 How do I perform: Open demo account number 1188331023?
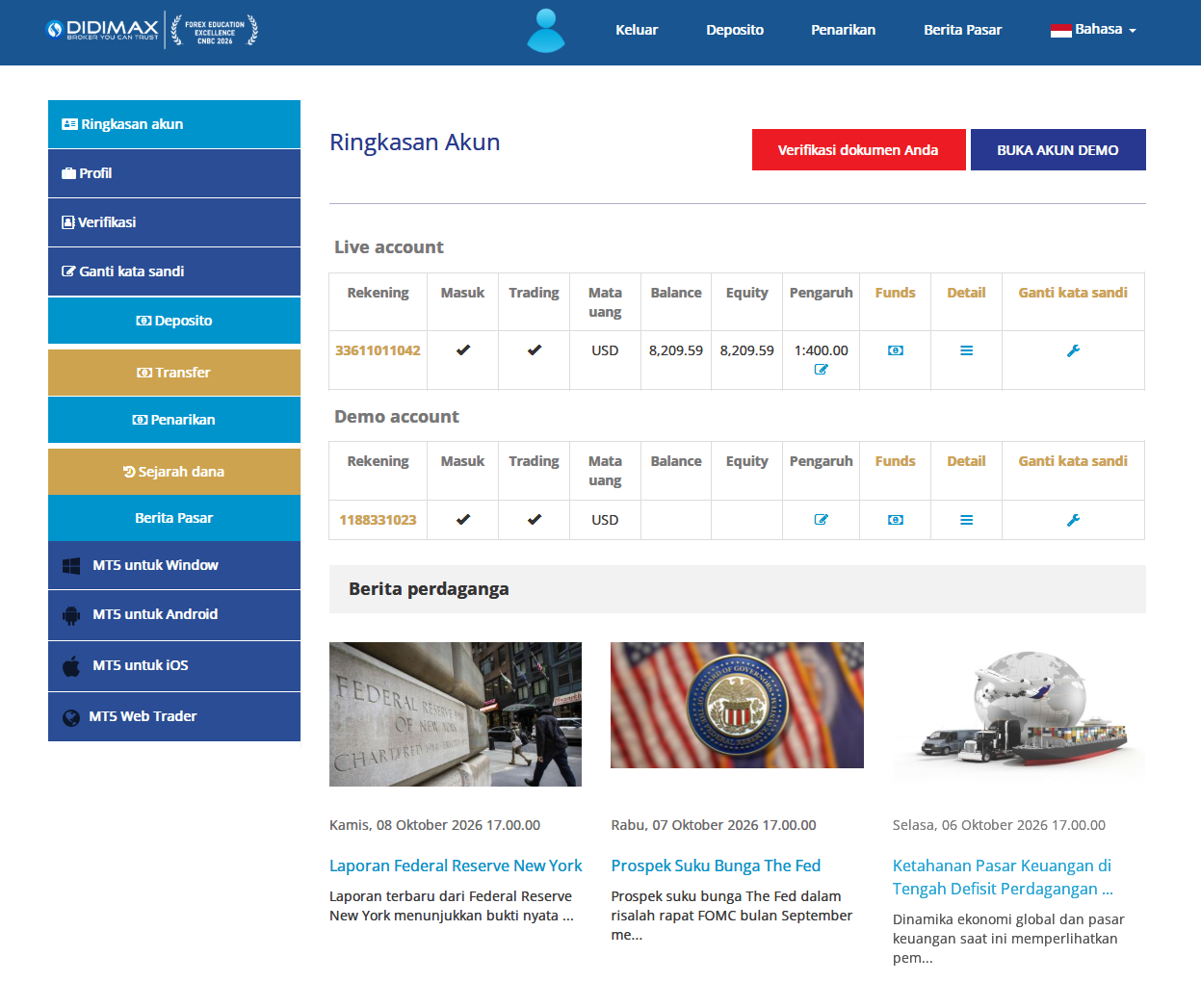pyautogui.click(x=378, y=520)
